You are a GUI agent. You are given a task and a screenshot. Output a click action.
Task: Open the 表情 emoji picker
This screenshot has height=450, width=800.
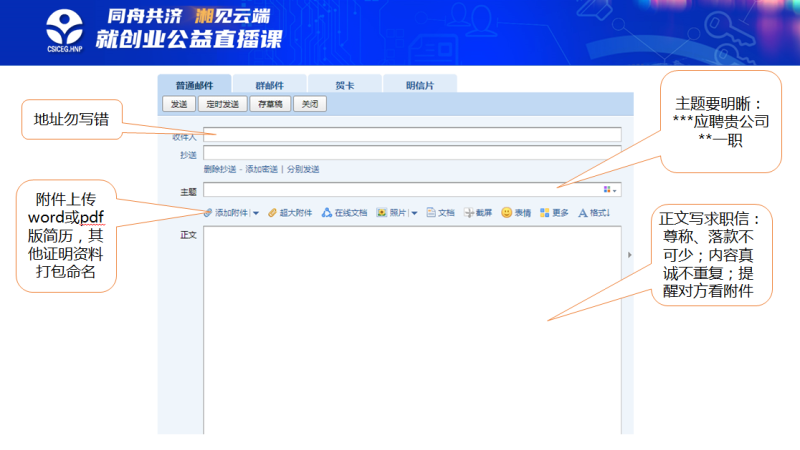(507, 213)
